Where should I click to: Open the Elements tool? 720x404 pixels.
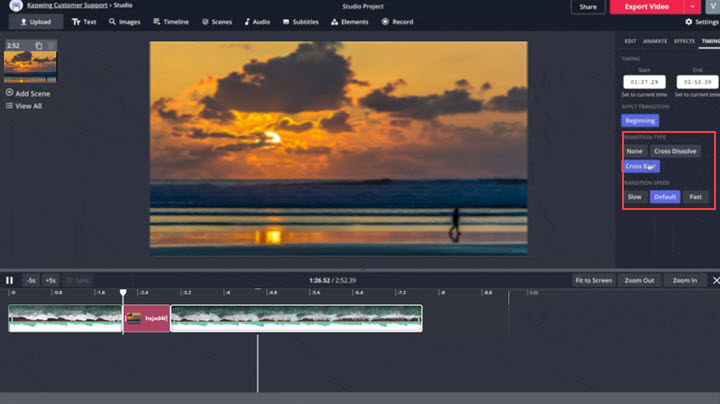[349, 21]
